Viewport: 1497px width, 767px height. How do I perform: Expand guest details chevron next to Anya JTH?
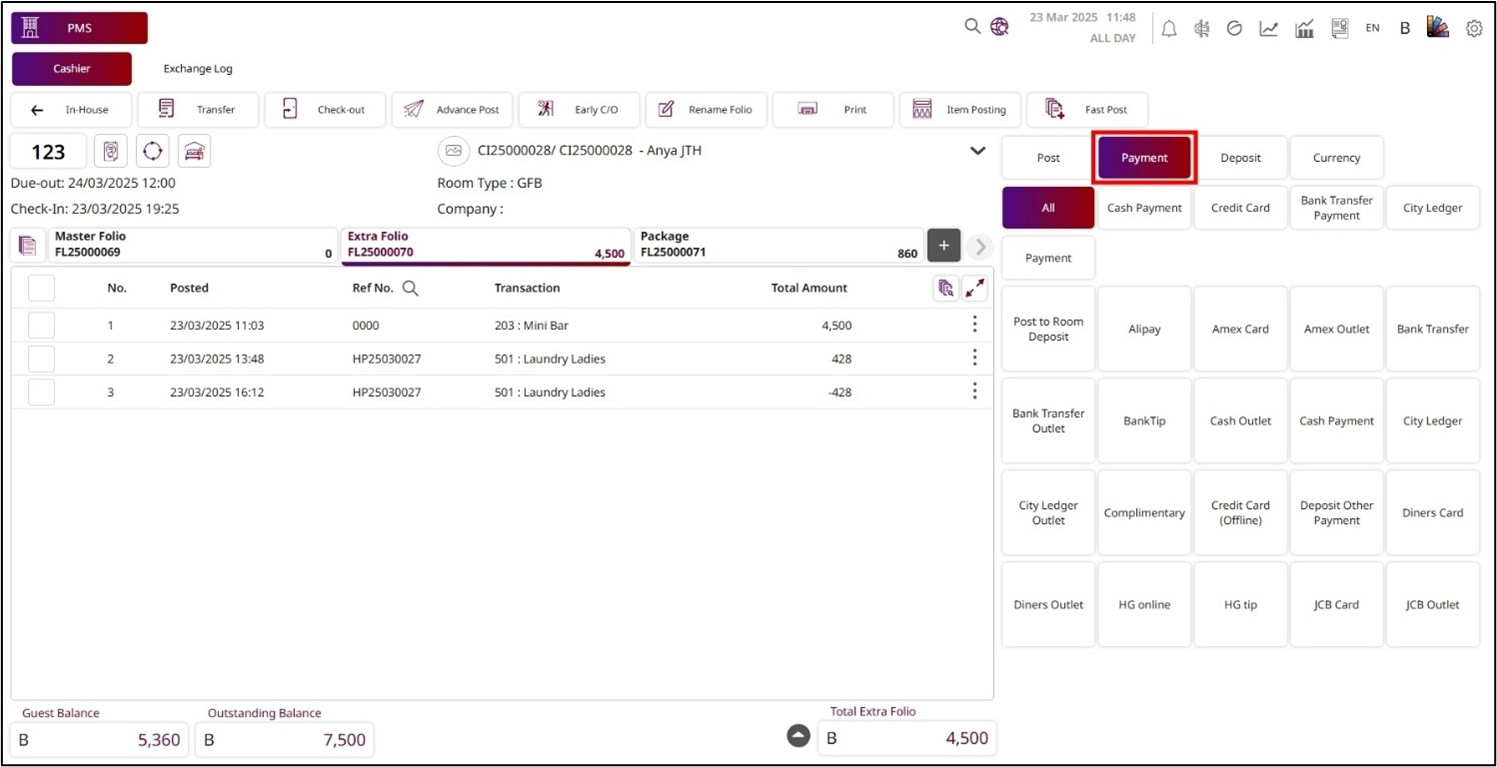point(978,151)
